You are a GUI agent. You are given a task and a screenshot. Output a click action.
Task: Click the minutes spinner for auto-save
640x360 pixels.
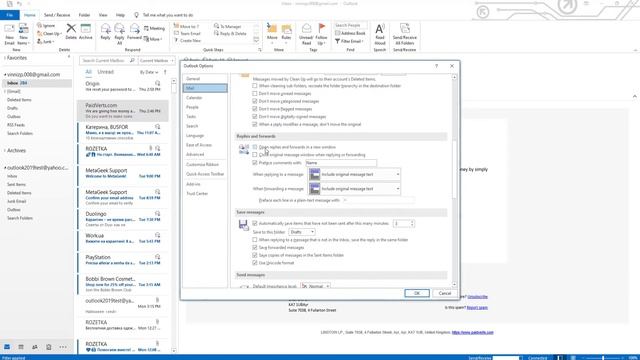[412, 223]
